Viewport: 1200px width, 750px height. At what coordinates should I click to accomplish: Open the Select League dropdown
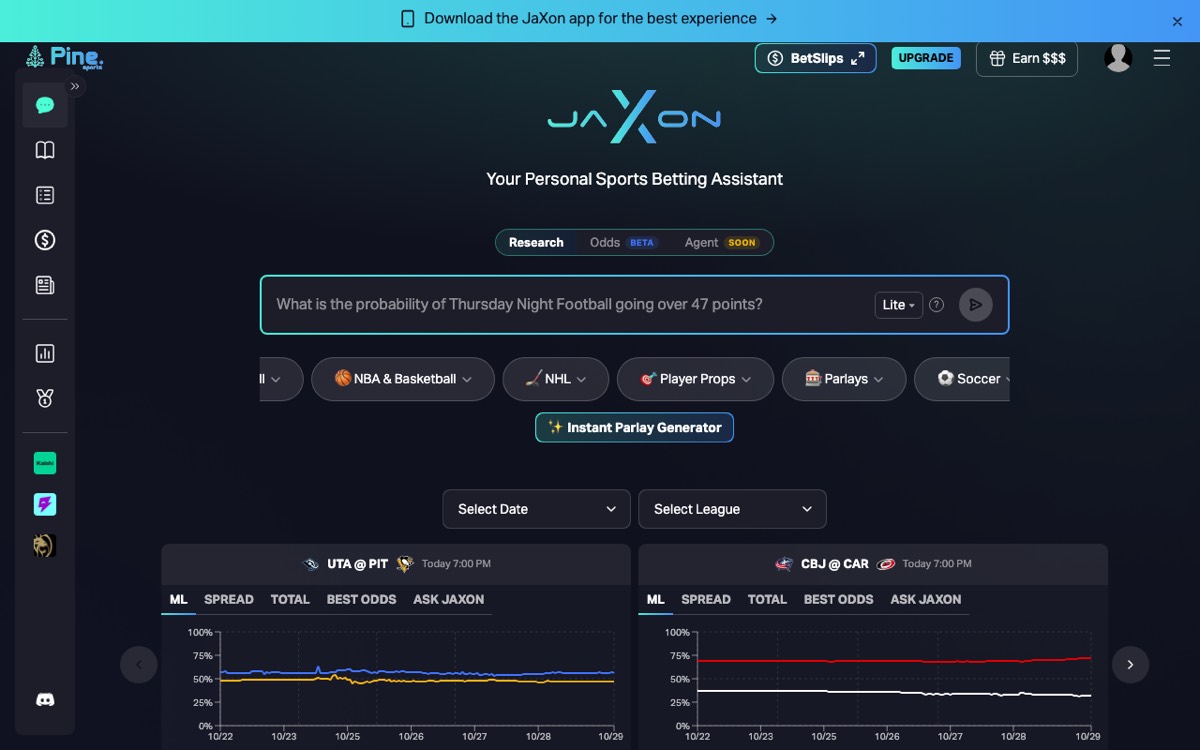coord(732,509)
